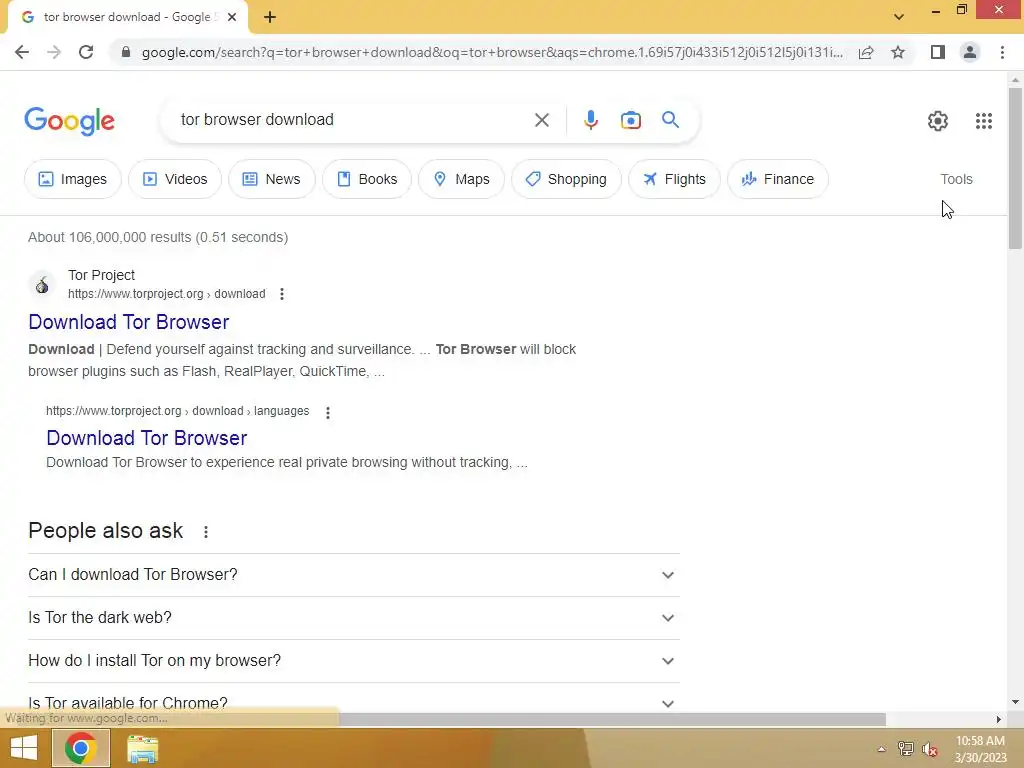Go to Google home via logo
The width and height of the screenshot is (1024, 768).
tap(69, 121)
